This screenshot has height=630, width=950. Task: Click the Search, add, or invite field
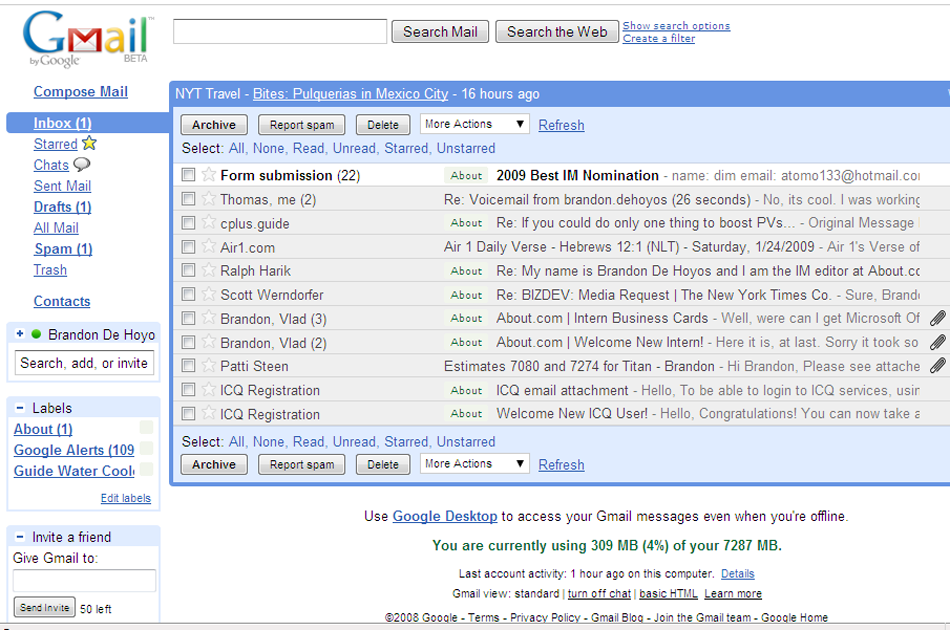point(84,363)
